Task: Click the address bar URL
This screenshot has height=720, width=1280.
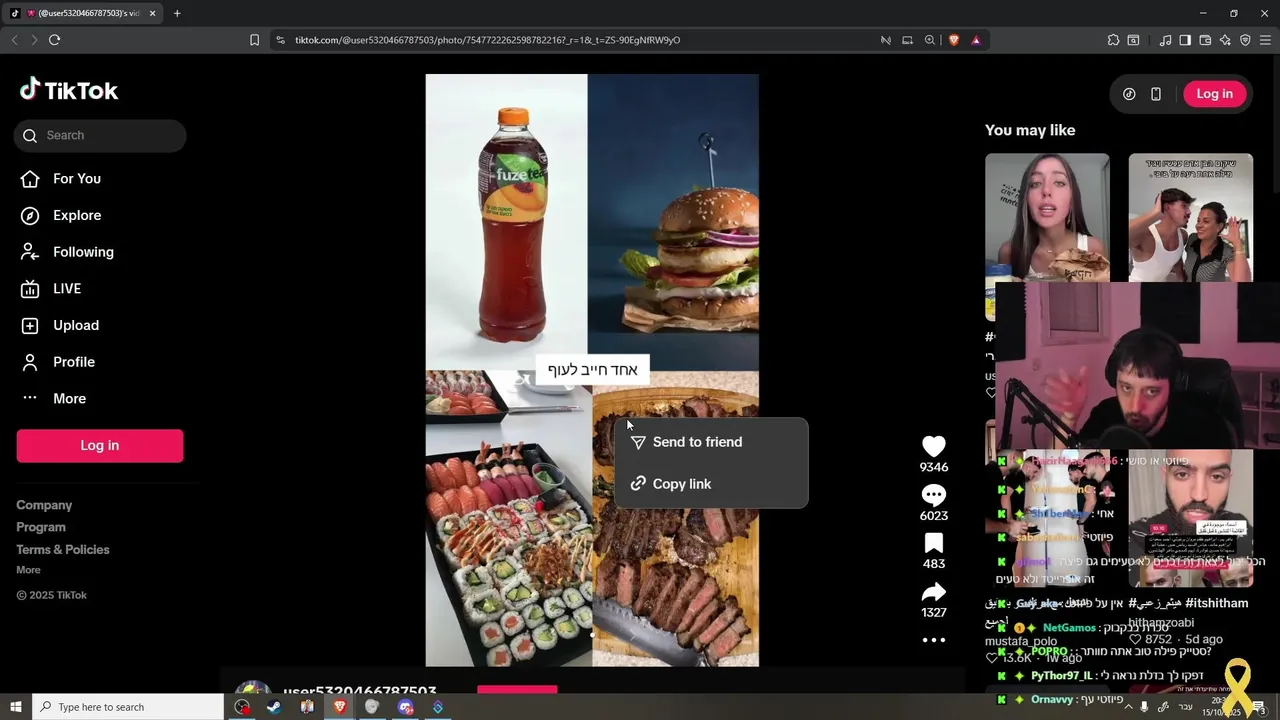Action: click(x=487, y=40)
